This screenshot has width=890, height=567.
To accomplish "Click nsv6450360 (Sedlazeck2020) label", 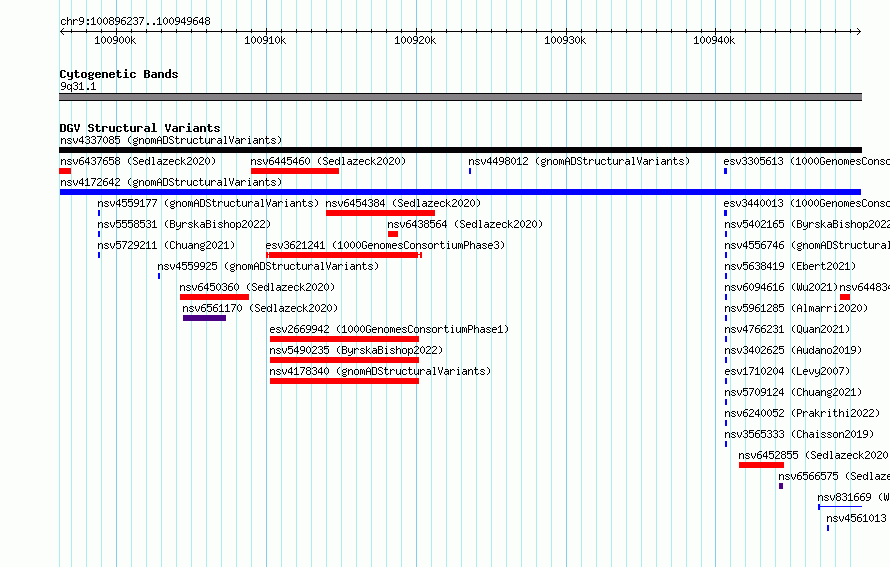I will pyautogui.click(x=257, y=287).
